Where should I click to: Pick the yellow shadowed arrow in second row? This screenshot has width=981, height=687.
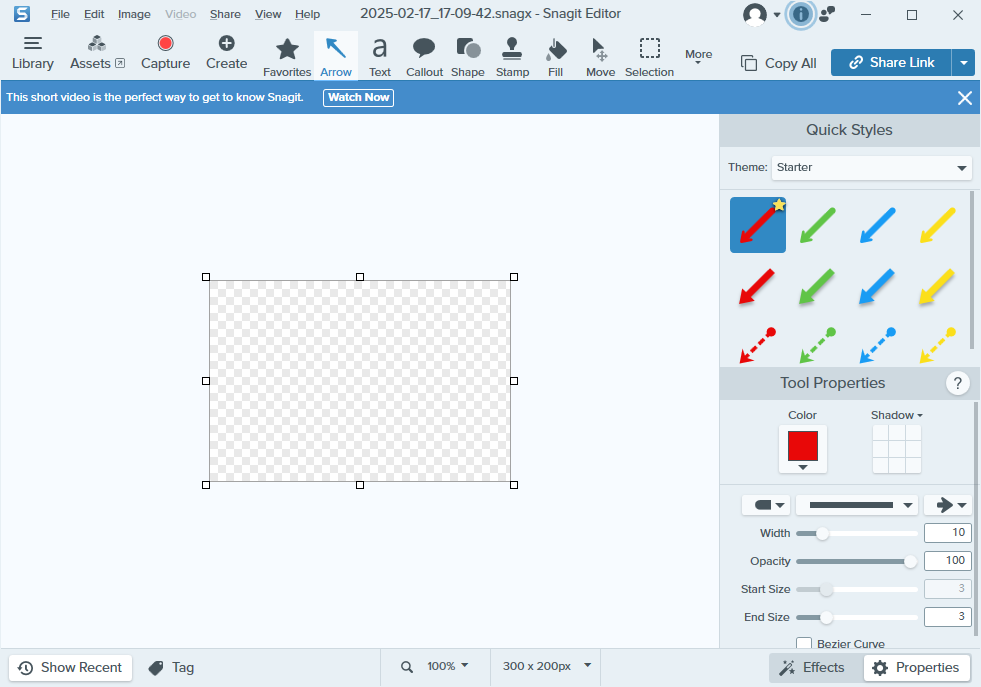[x=937, y=287]
